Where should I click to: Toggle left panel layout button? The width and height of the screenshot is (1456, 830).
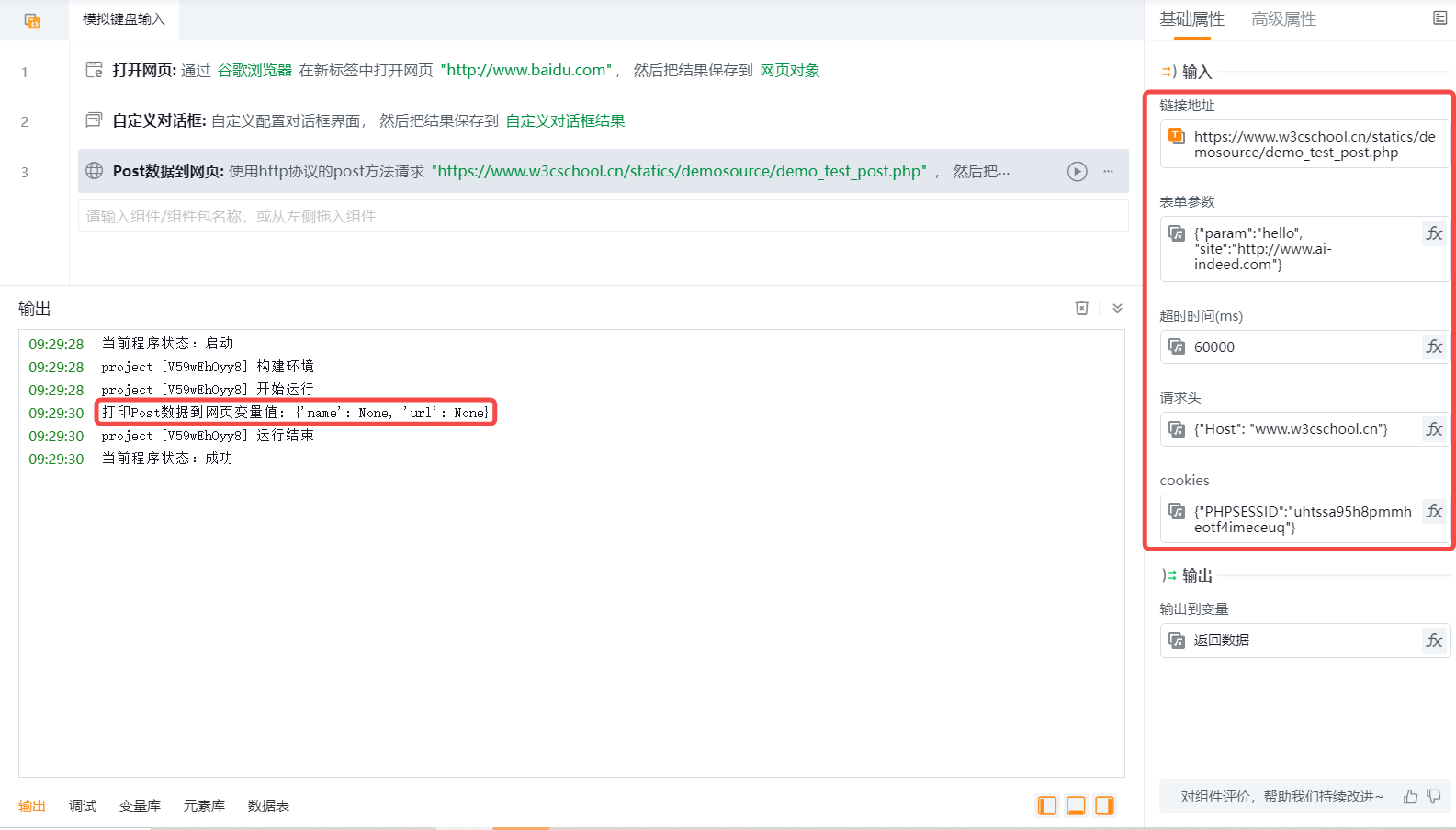point(1046,805)
